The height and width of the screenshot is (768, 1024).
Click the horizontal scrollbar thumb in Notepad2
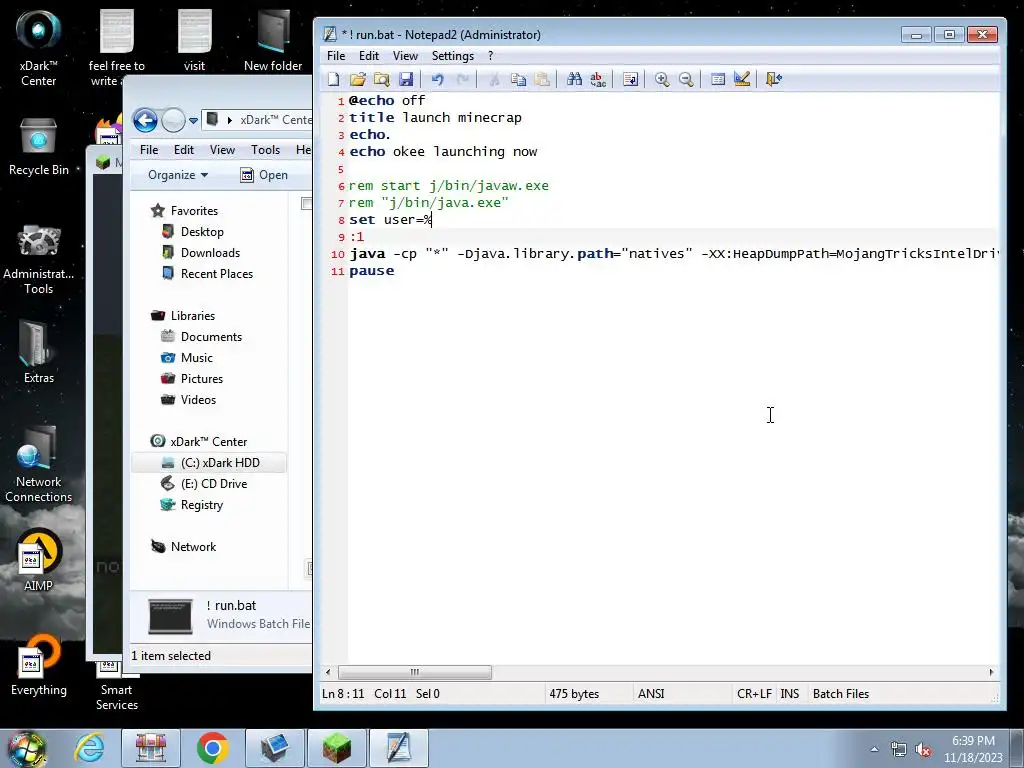pyautogui.click(x=415, y=672)
